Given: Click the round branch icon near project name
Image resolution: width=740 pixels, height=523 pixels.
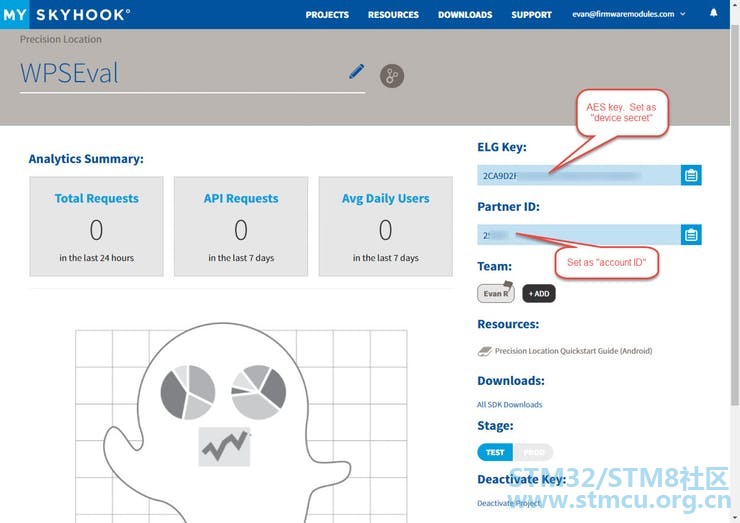Looking at the screenshot, I should [x=392, y=76].
